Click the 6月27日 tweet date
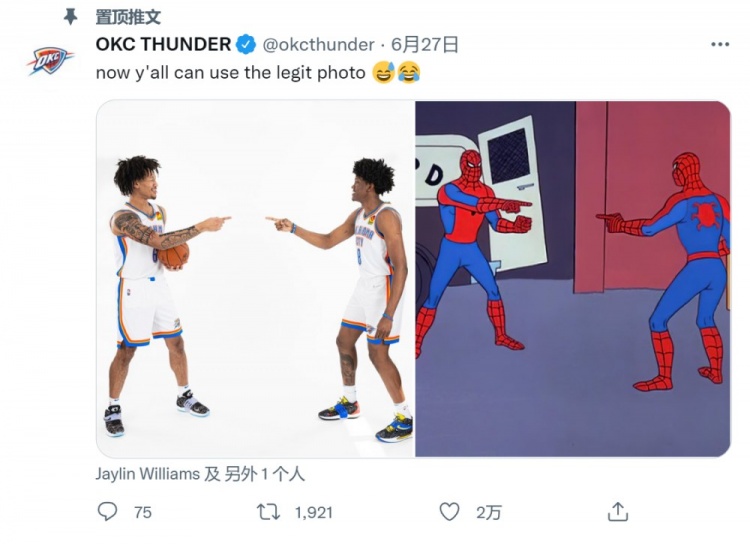Image resolution: width=750 pixels, height=544 pixels. click(425, 44)
